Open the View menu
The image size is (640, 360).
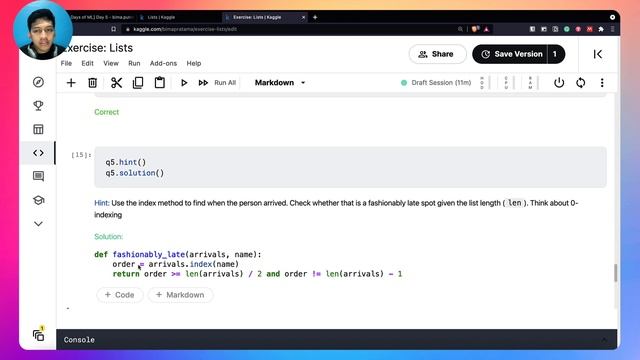point(111,63)
